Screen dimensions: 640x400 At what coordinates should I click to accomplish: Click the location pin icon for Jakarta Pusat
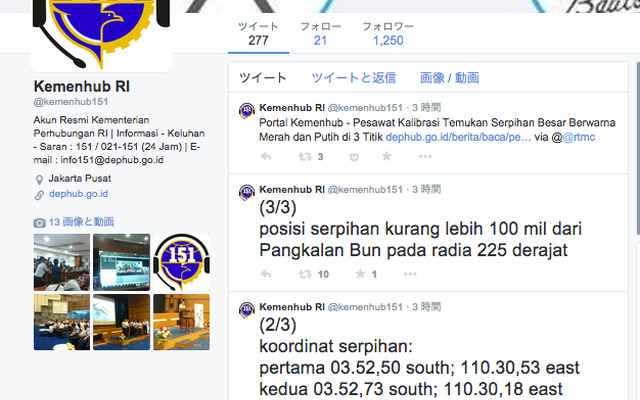[39, 180]
